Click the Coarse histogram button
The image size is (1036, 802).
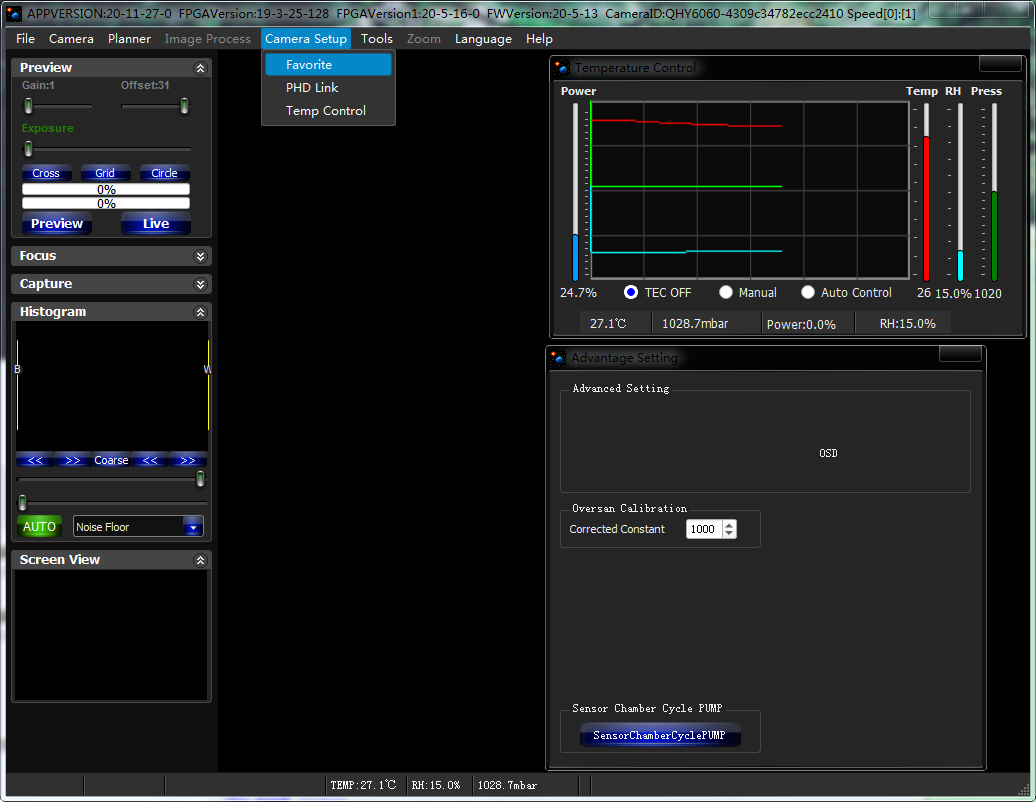[111, 460]
